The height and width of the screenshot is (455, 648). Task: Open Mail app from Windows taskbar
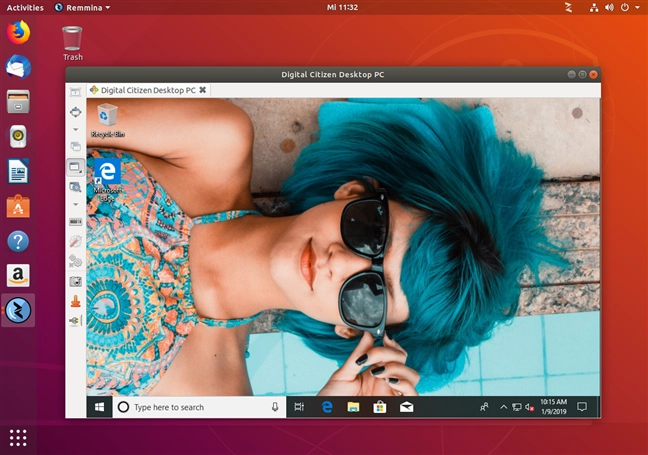tap(407, 407)
